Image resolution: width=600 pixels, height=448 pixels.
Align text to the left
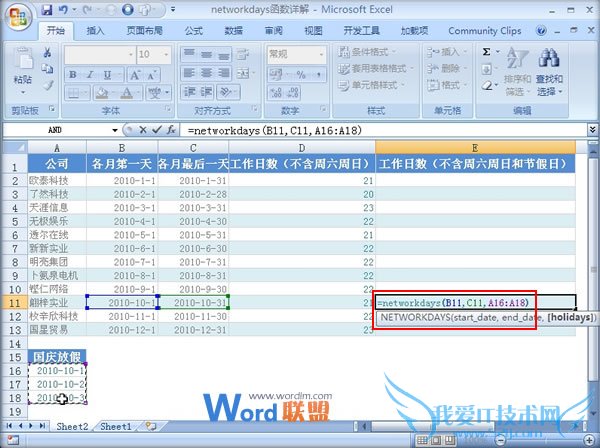[x=189, y=73]
